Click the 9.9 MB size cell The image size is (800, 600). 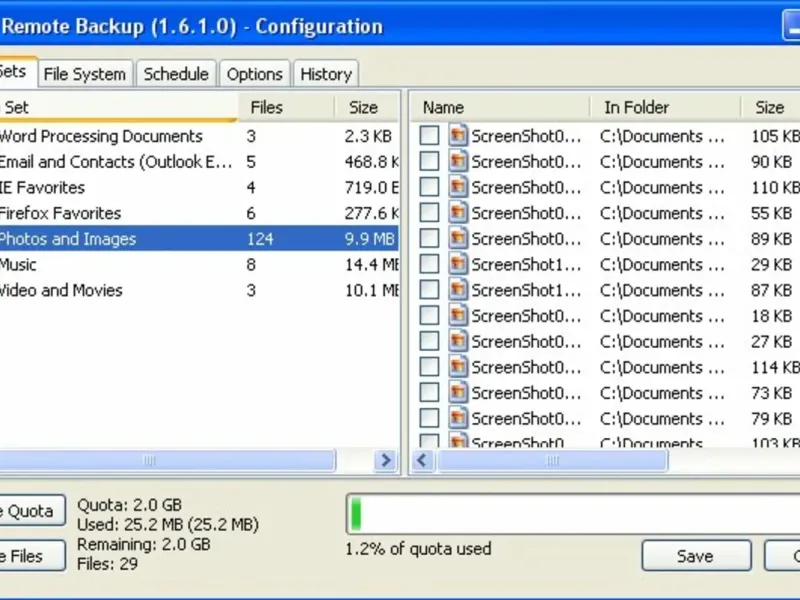370,239
